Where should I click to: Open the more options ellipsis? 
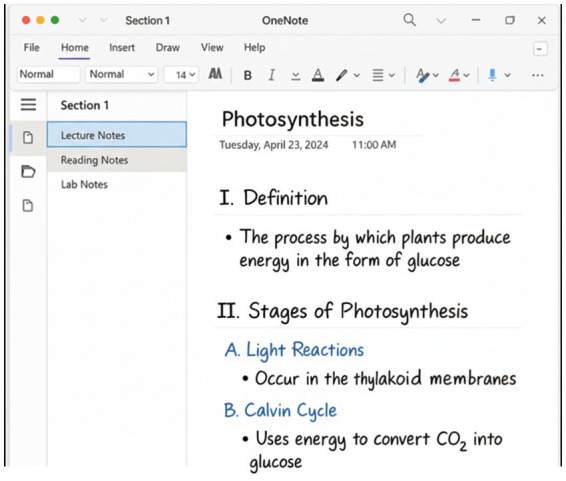[x=537, y=75]
